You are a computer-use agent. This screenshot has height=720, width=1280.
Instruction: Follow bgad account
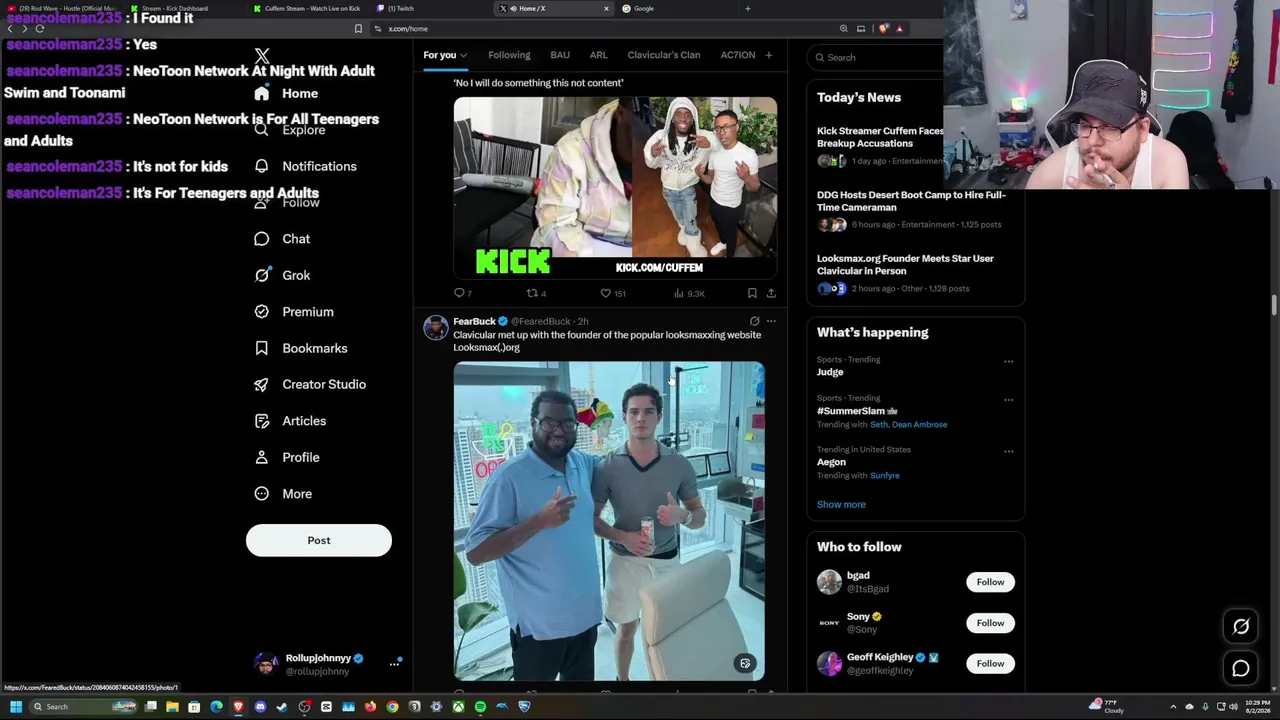pos(990,582)
